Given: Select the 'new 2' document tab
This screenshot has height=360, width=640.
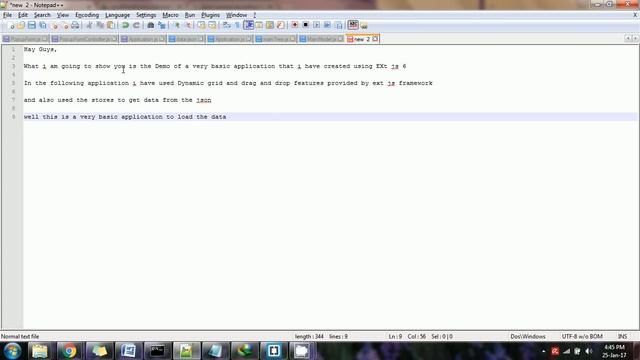Looking at the screenshot, I should (x=362, y=39).
